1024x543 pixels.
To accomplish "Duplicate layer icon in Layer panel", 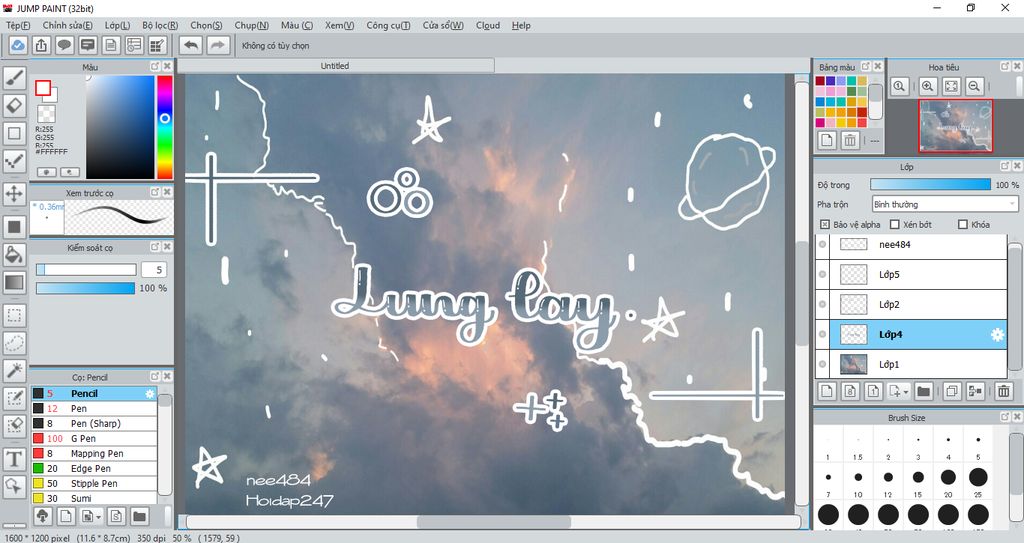I will pyautogui.click(x=952, y=391).
